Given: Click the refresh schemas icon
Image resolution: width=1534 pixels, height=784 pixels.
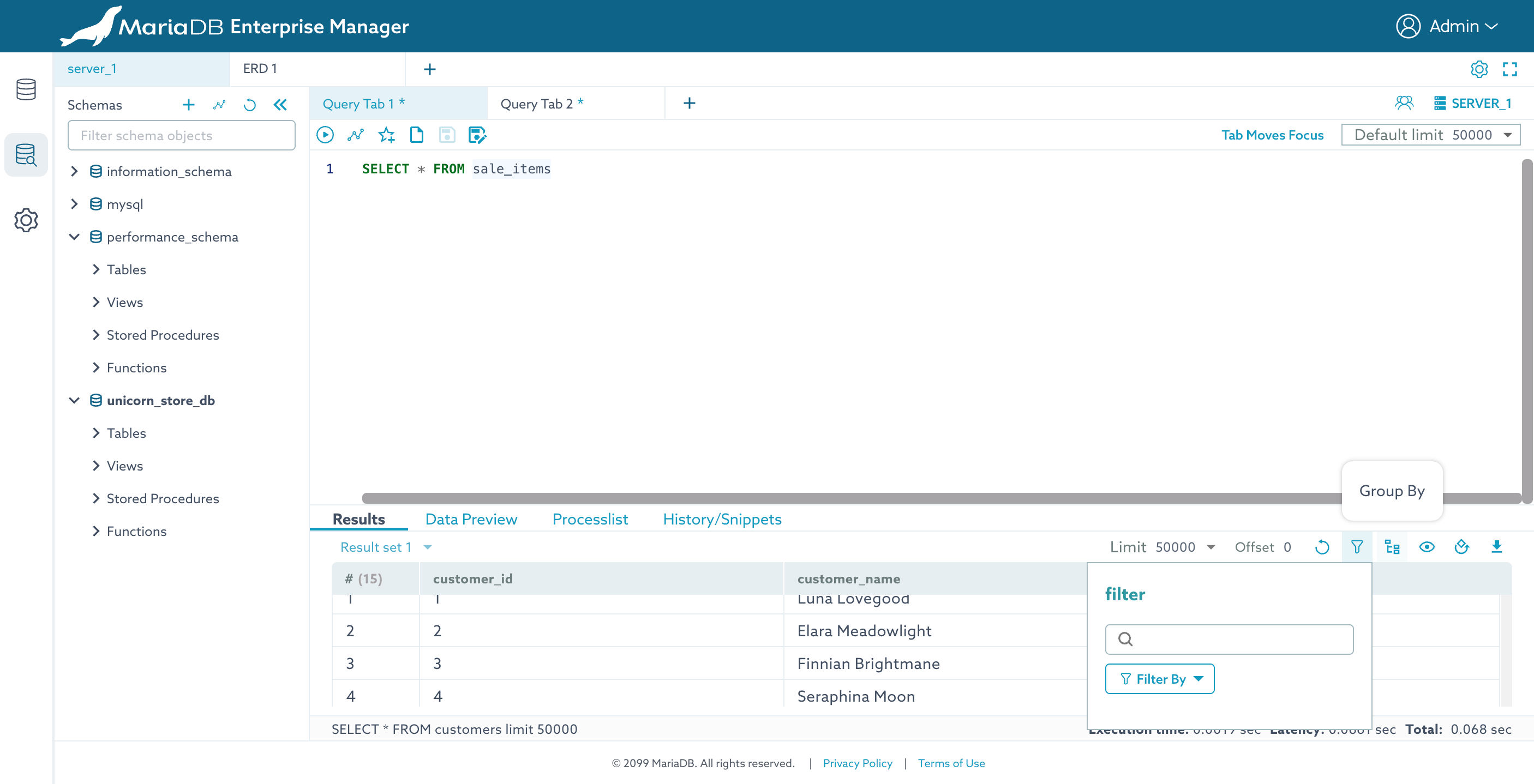Looking at the screenshot, I should coord(249,105).
